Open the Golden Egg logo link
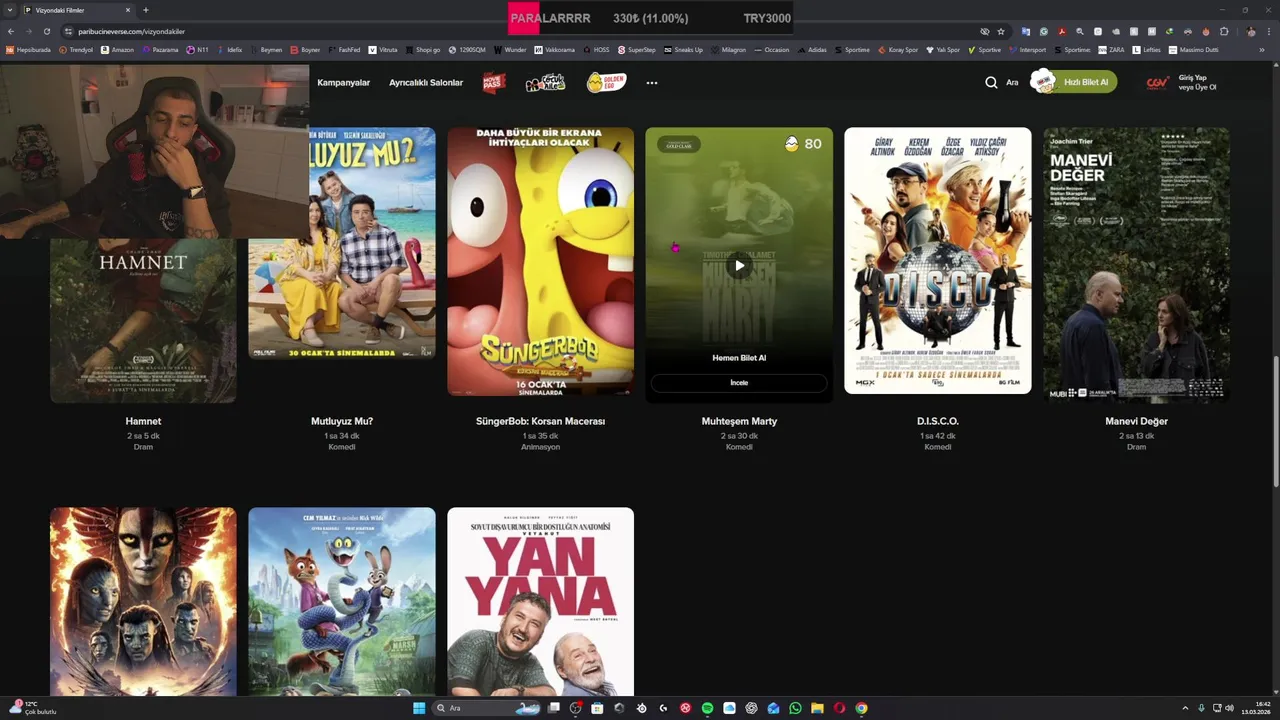This screenshot has height=720, width=1280. (x=606, y=82)
